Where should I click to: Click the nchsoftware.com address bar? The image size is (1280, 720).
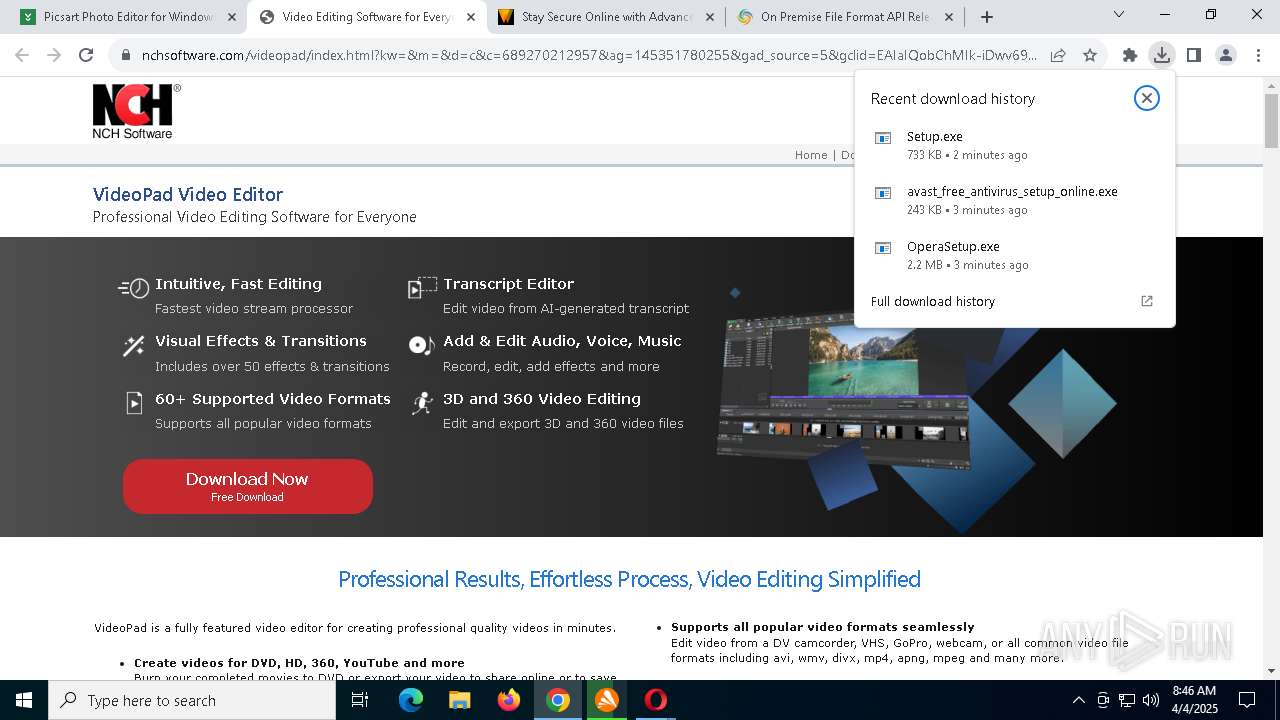(589, 55)
